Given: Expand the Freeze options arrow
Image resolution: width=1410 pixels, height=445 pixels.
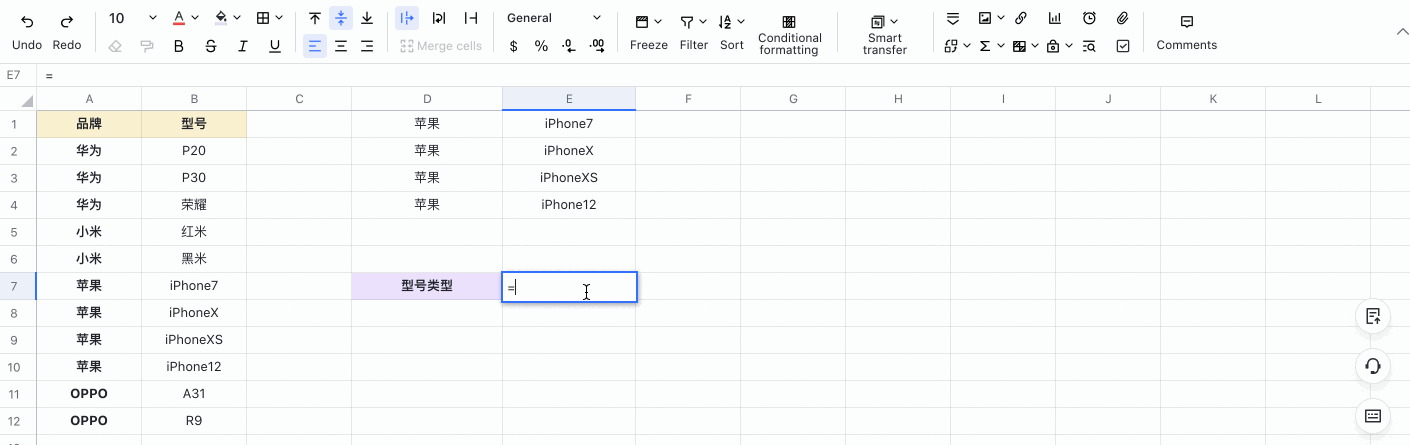Looking at the screenshot, I should tap(659, 21).
